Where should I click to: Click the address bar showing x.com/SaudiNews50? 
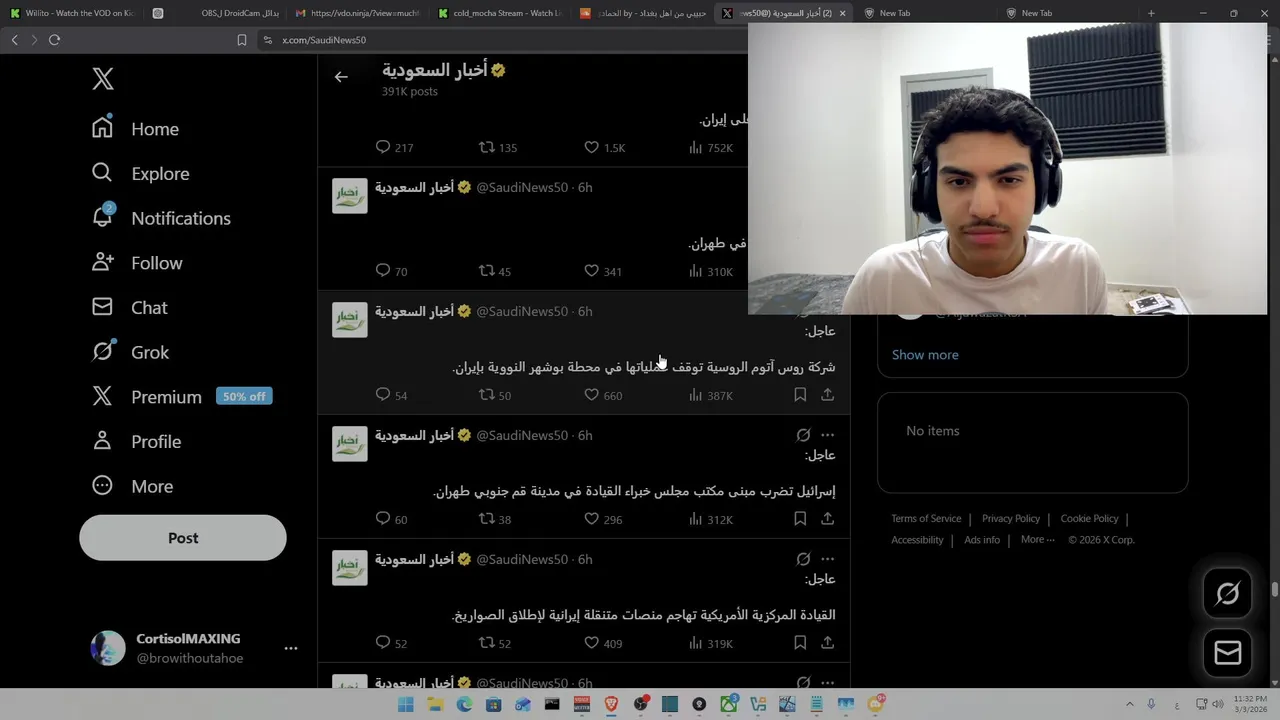tap(500, 40)
